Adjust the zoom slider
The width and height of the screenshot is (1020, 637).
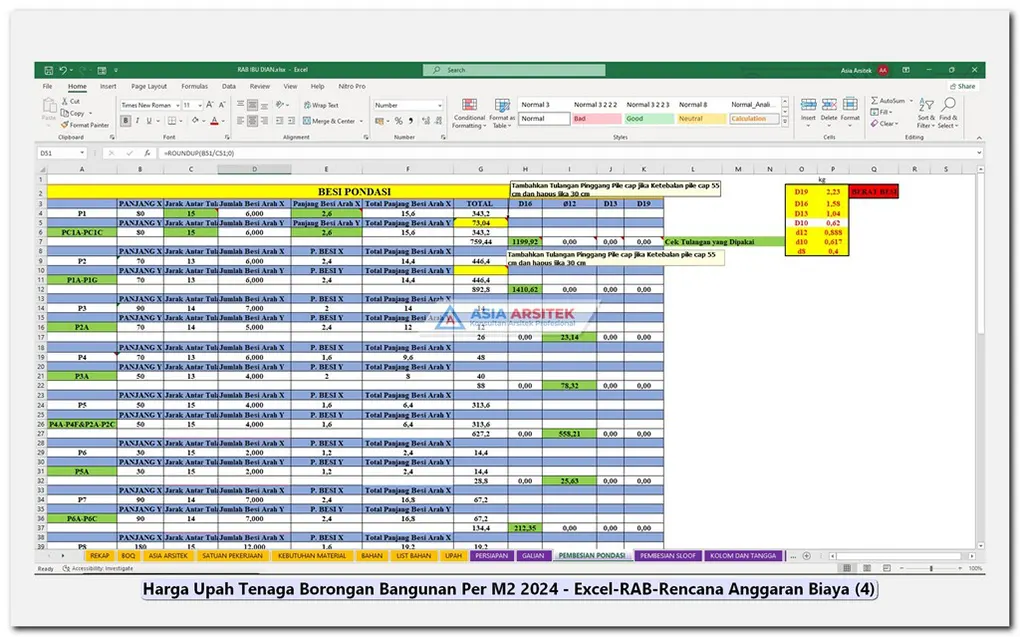coord(931,568)
